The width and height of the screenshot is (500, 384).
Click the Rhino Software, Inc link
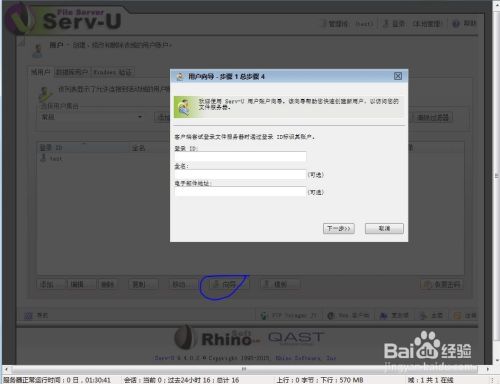click(305, 358)
